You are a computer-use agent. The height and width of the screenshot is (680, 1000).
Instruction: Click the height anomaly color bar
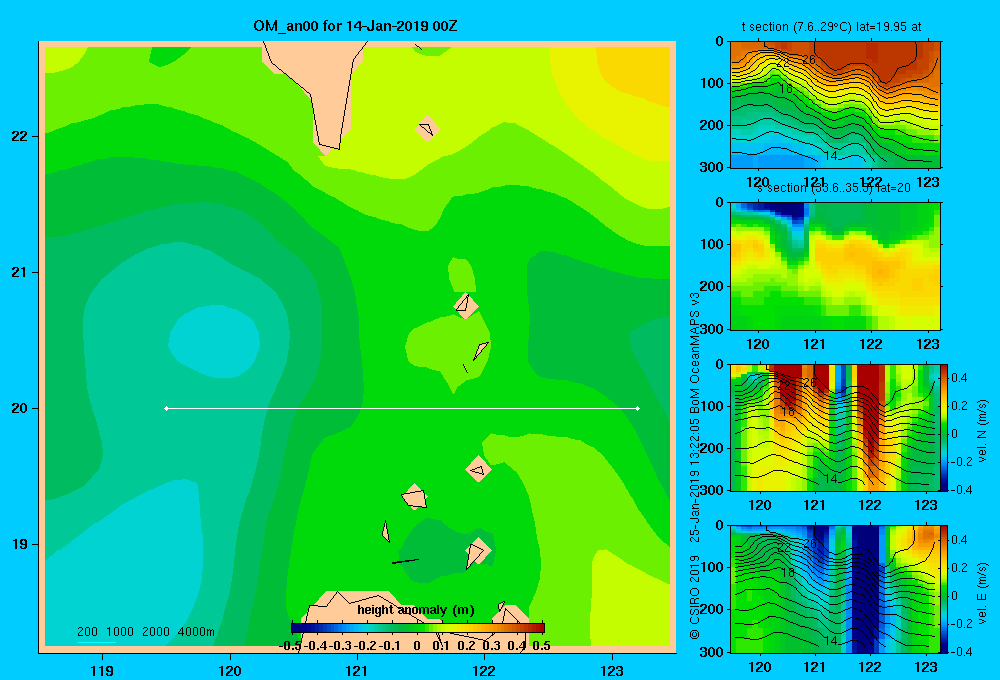418,628
